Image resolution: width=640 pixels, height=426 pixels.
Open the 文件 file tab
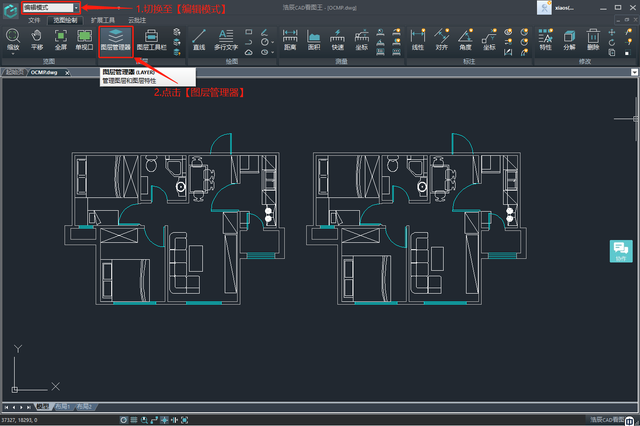click(x=35, y=20)
